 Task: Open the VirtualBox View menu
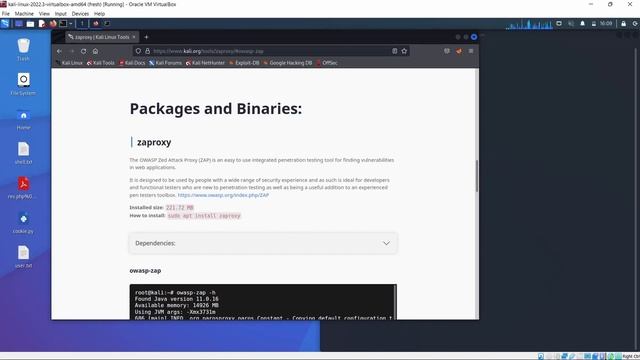(44, 13)
